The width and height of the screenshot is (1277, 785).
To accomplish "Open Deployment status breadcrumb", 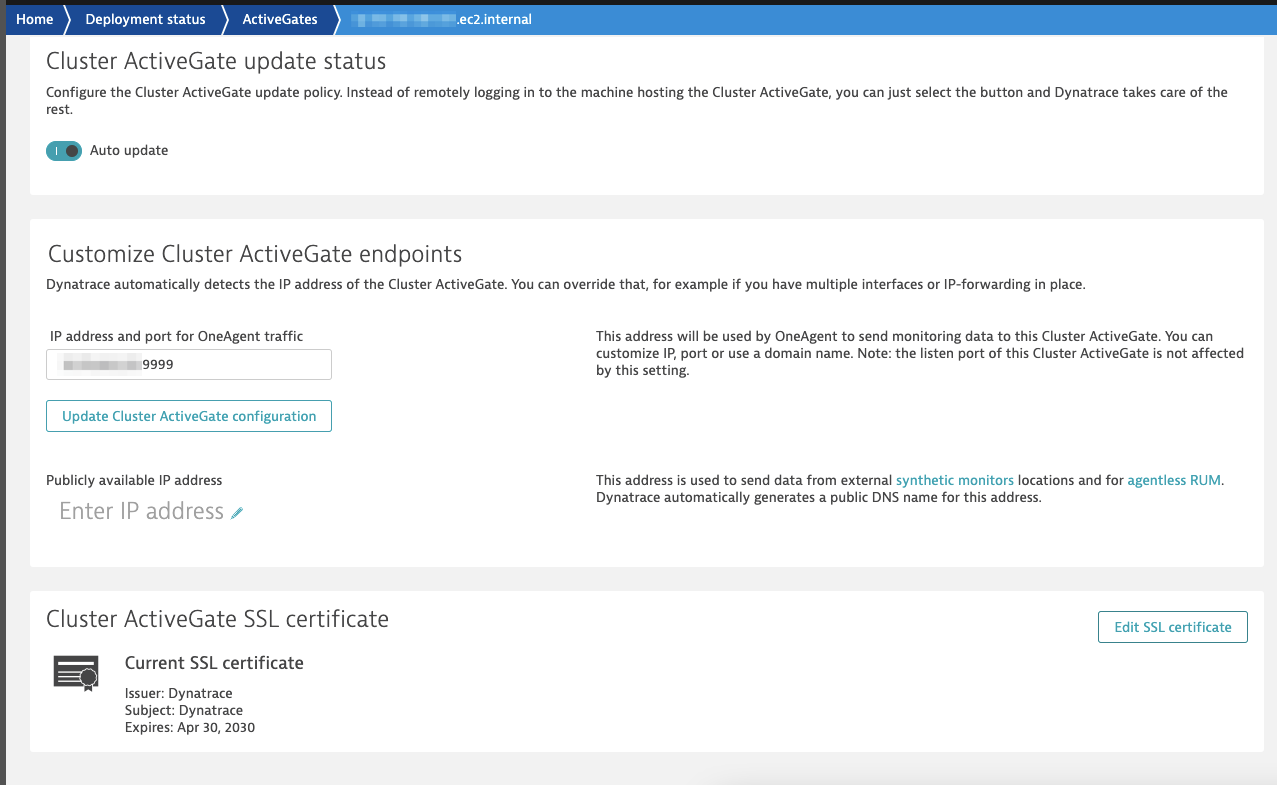I will pyautogui.click(x=145, y=19).
